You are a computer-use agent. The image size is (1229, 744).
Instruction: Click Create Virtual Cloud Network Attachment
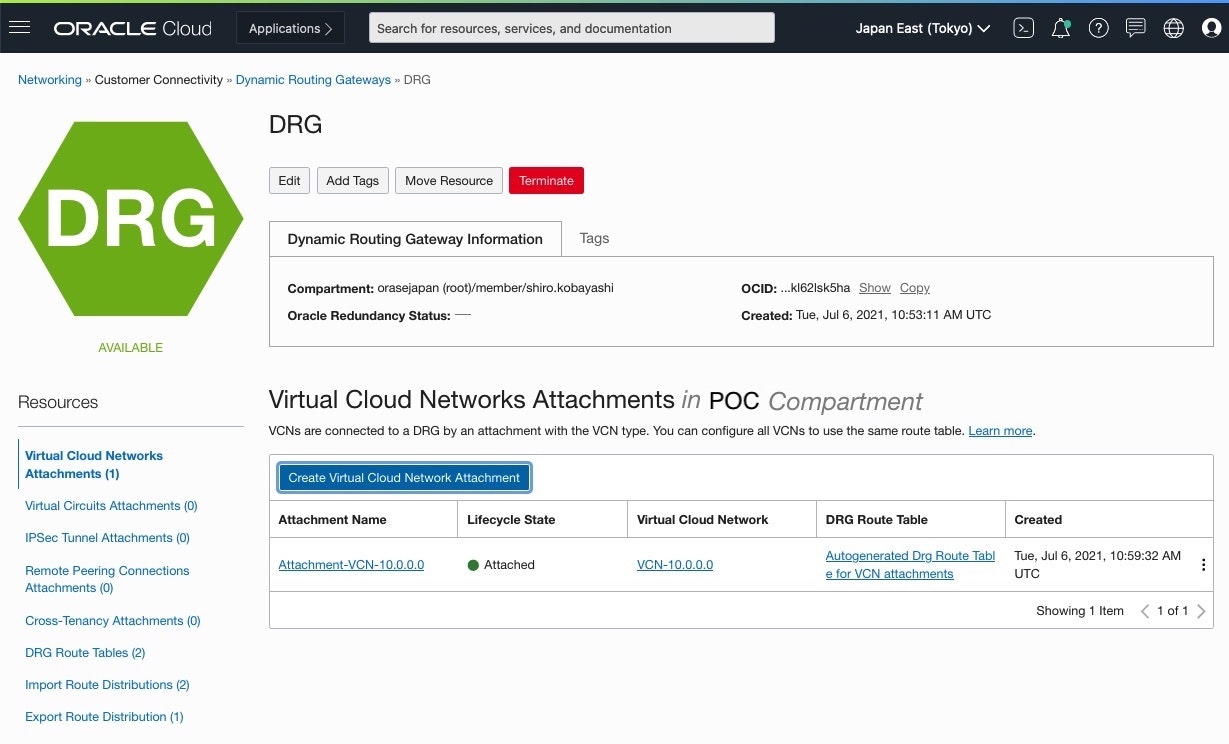pos(404,478)
